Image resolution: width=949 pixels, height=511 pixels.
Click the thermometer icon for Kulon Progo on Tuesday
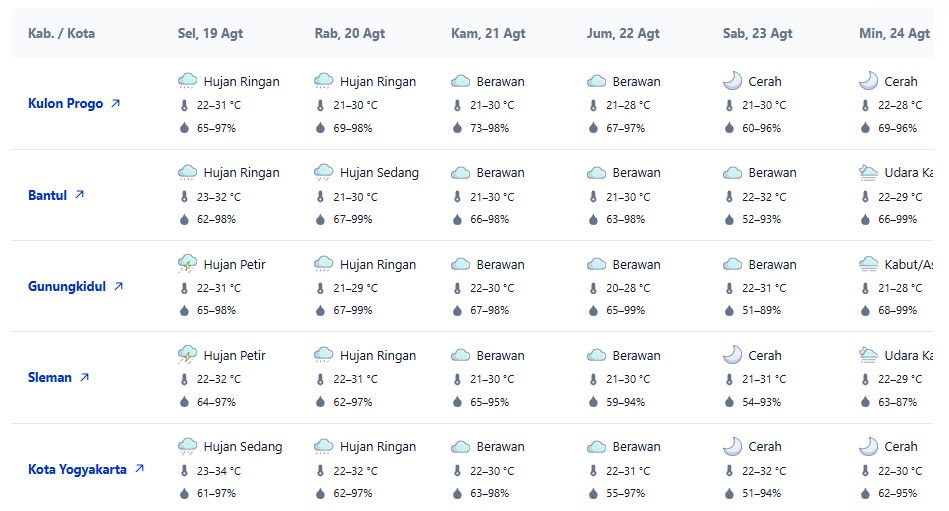[185, 105]
